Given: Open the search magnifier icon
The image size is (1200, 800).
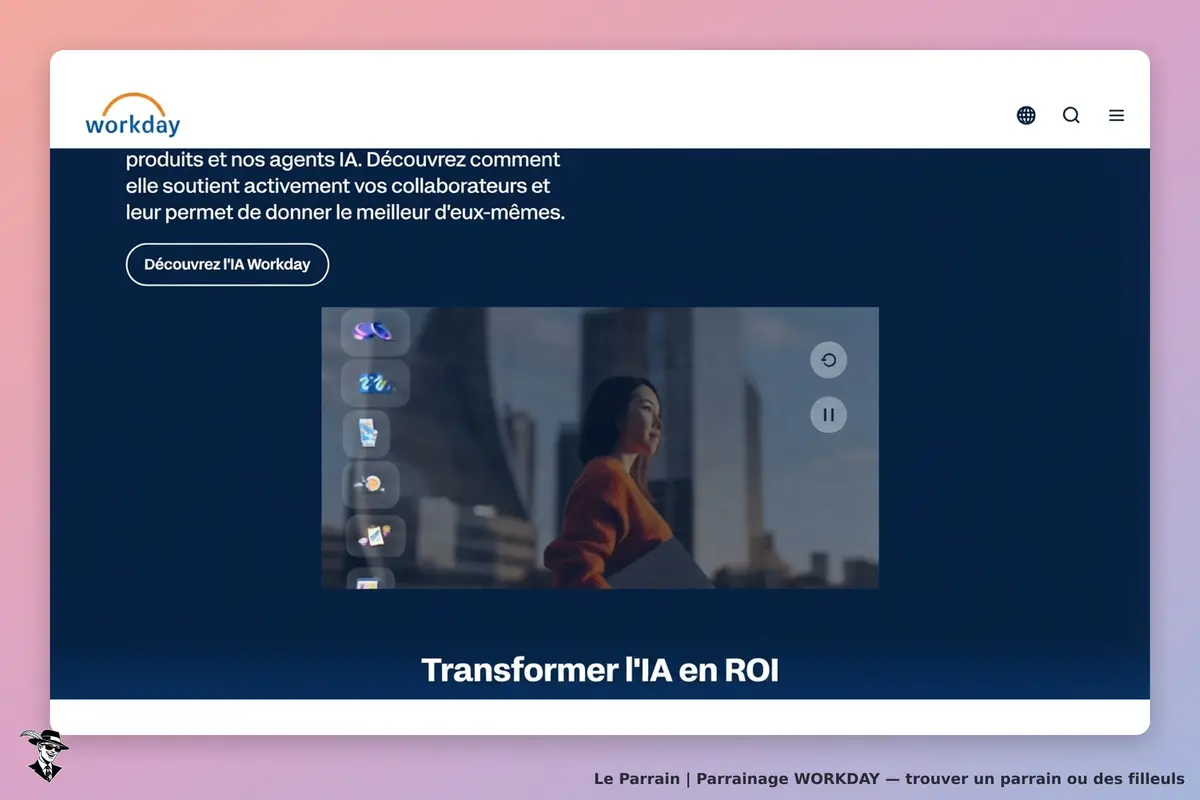Looking at the screenshot, I should [1071, 115].
